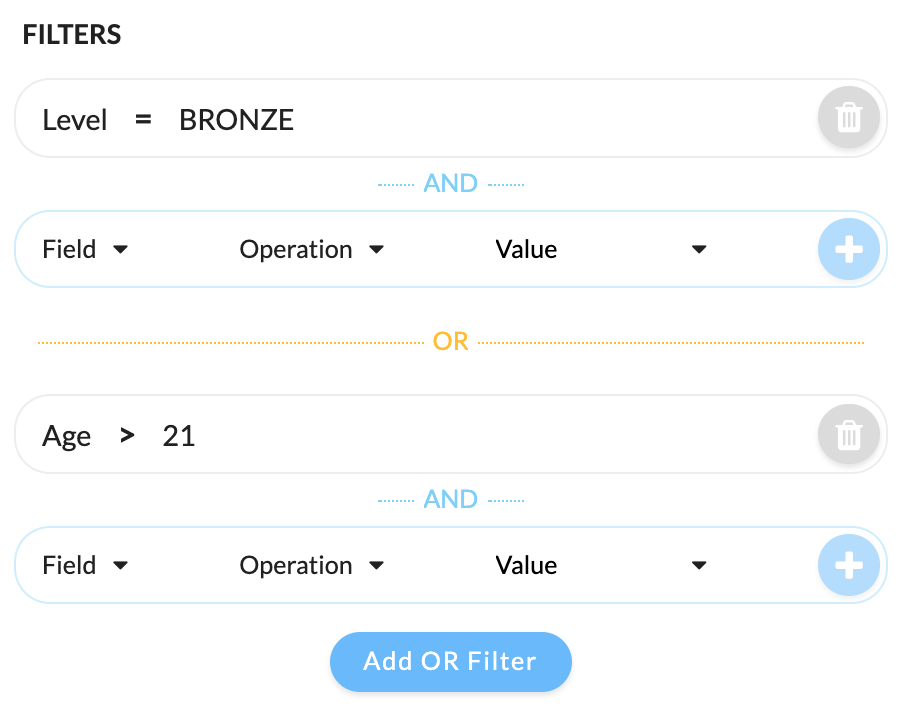Image resolution: width=900 pixels, height=720 pixels.
Task: Delete the Level = BRONZE filter with trash icon
Action: (x=848, y=118)
